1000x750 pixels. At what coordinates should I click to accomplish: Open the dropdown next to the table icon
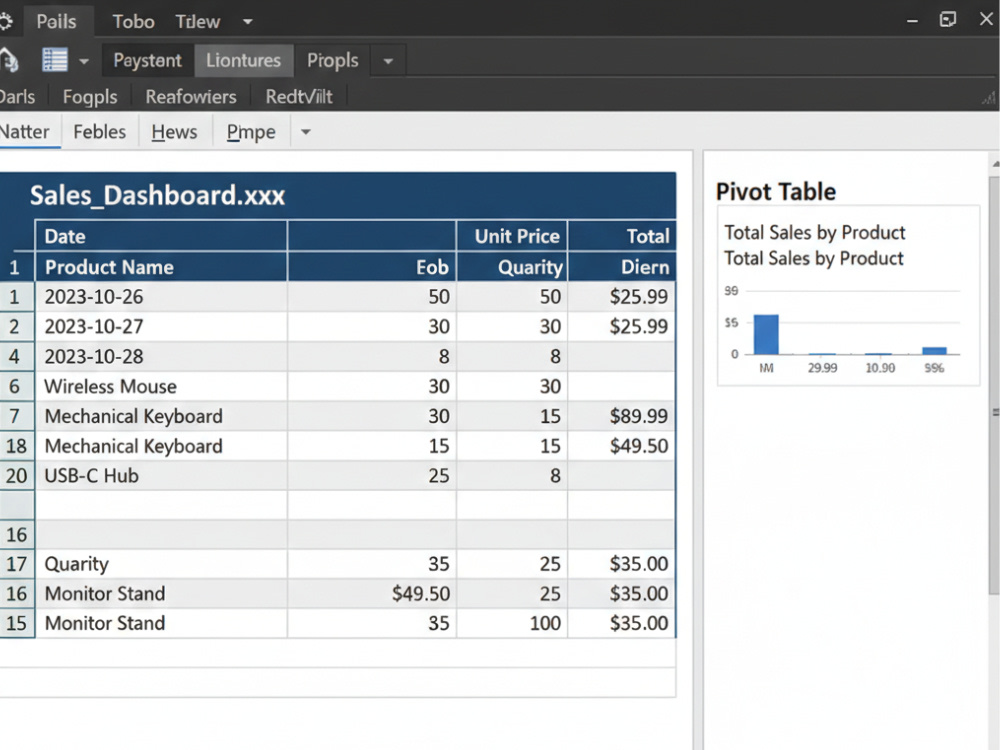84,61
